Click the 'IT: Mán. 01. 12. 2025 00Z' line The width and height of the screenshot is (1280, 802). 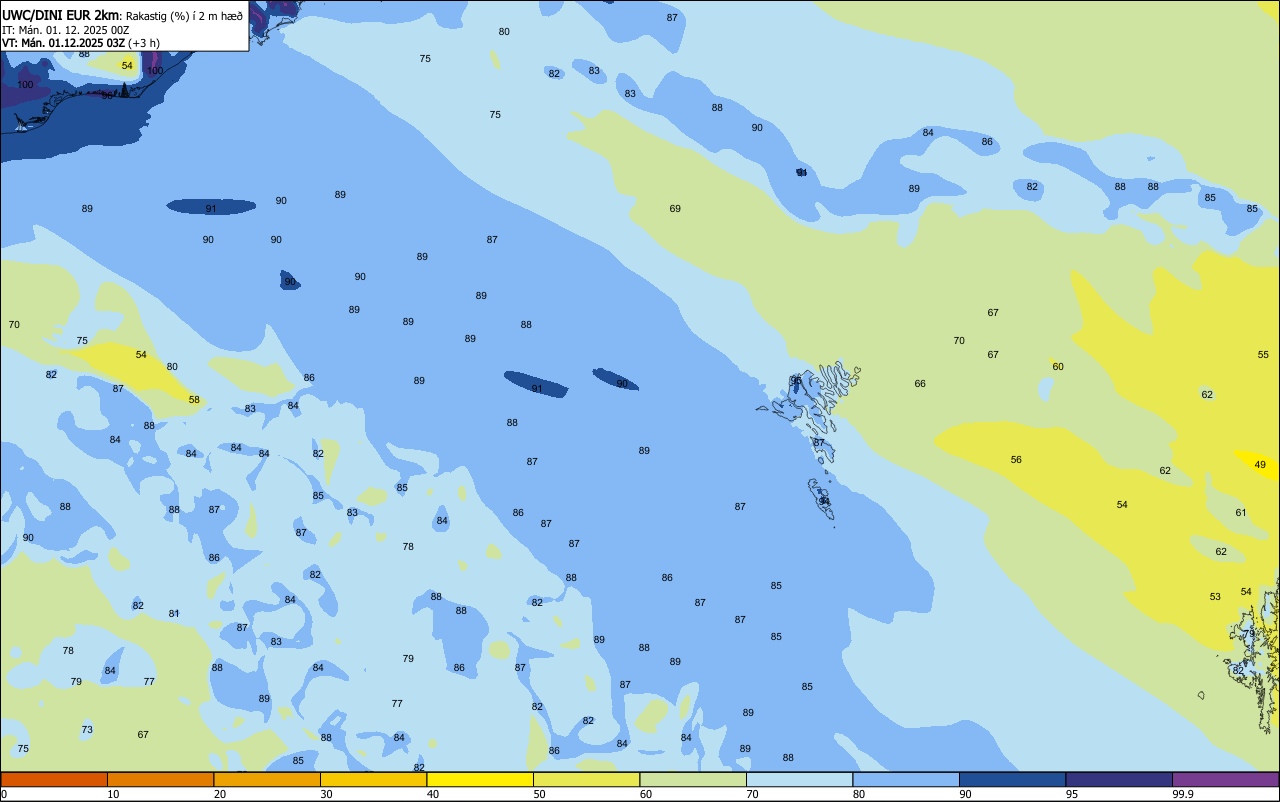click(66, 30)
